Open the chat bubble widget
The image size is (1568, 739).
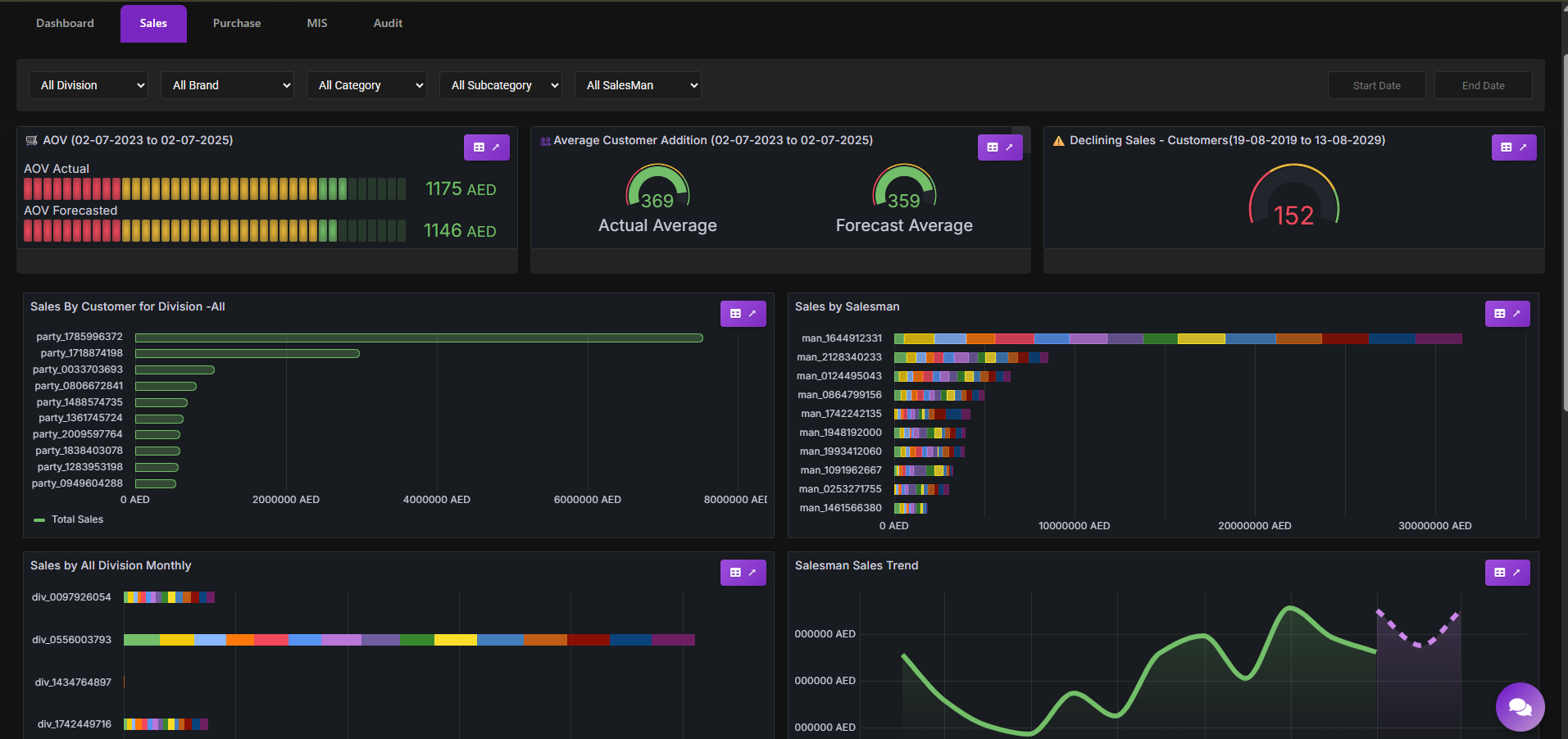click(1520, 706)
